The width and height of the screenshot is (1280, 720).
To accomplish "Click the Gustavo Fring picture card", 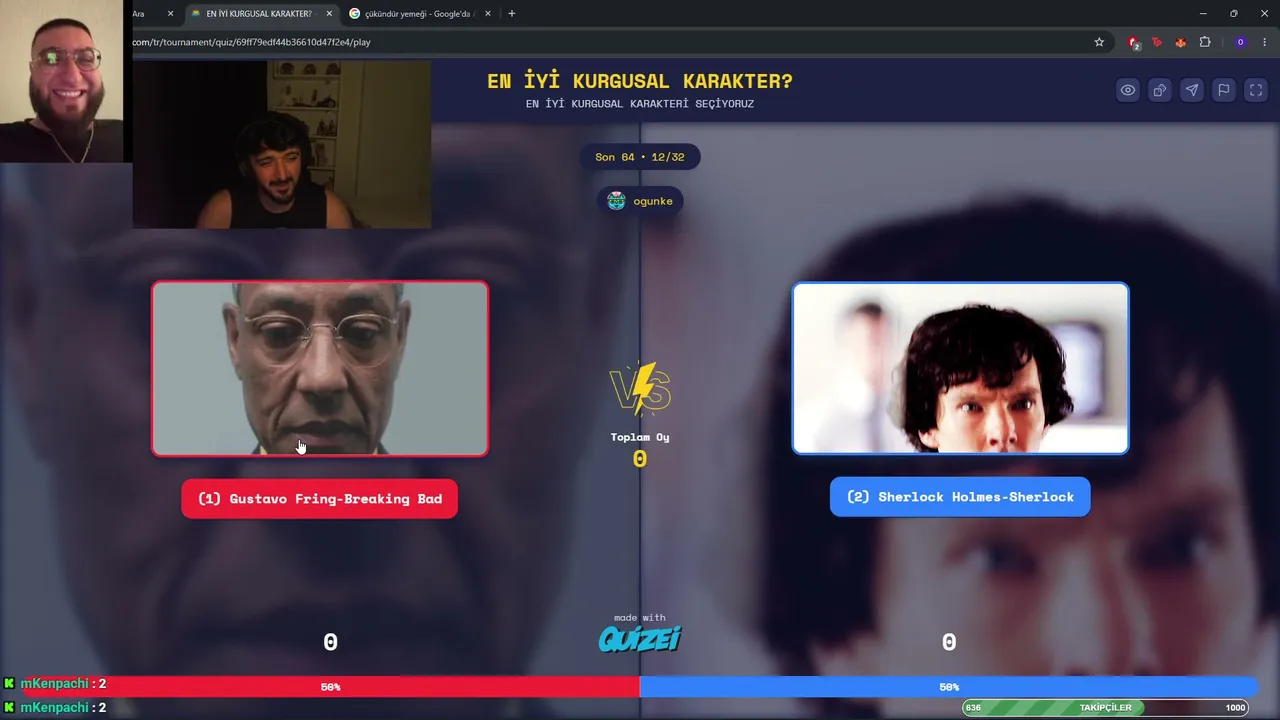I will [x=320, y=369].
